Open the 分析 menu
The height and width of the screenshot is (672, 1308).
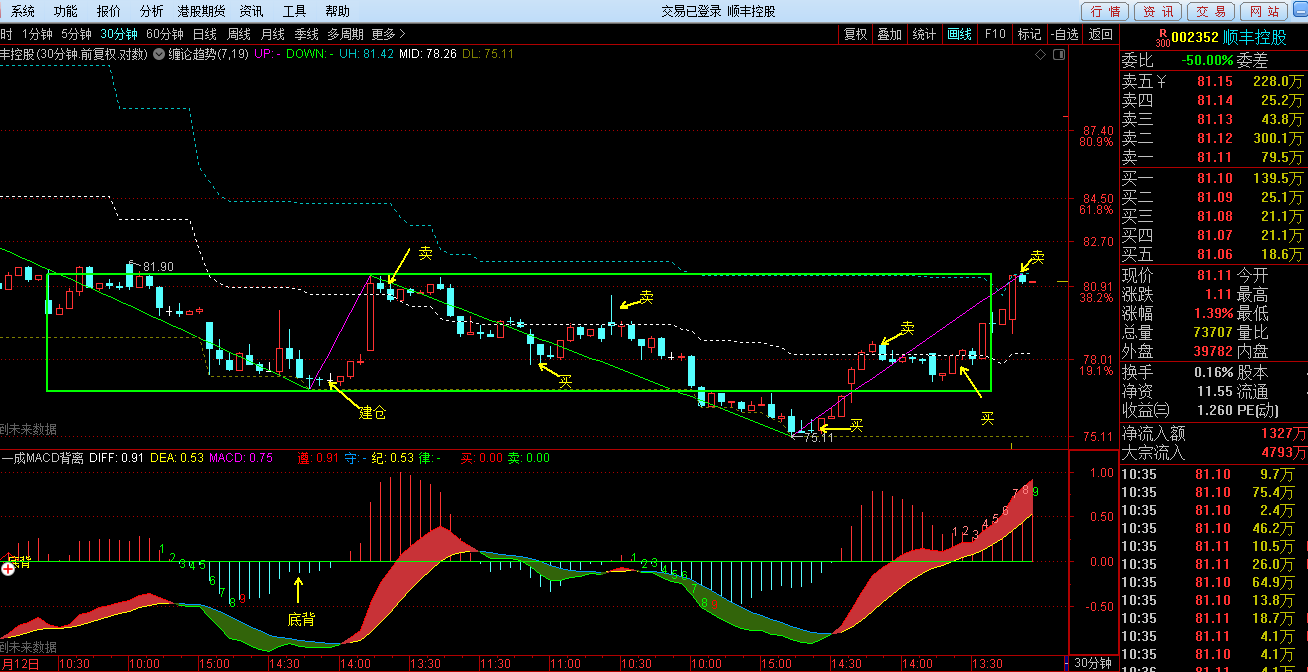click(x=151, y=11)
